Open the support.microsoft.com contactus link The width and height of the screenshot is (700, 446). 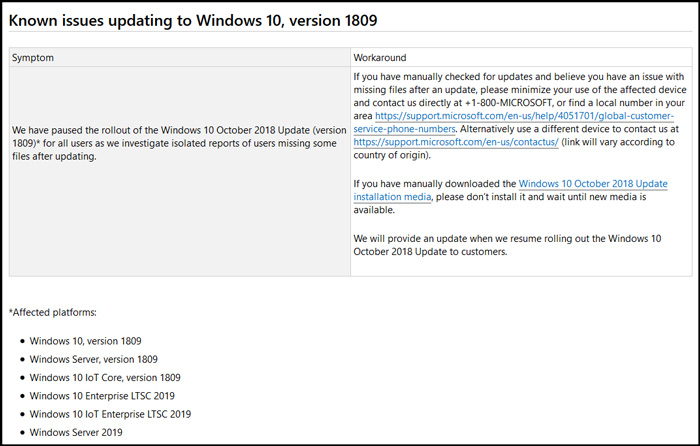click(456, 142)
